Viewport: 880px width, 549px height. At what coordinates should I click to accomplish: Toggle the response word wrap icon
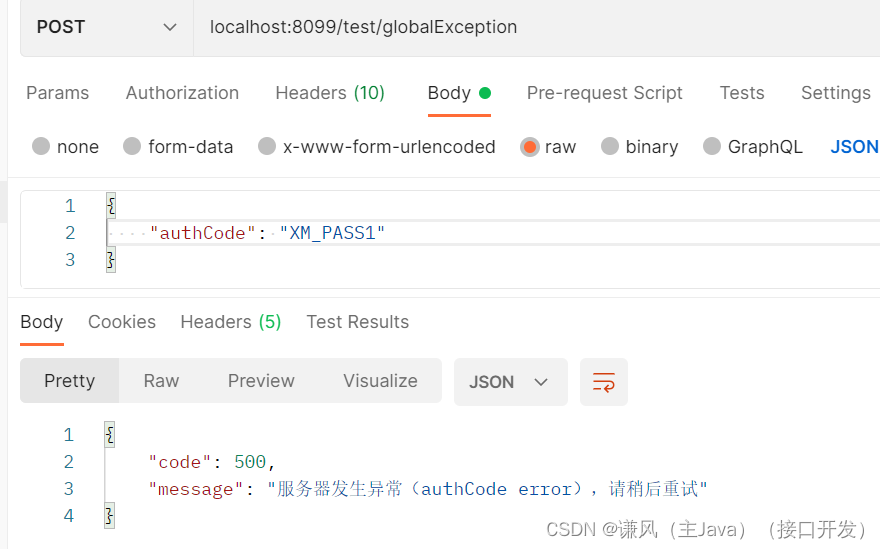[x=603, y=382]
